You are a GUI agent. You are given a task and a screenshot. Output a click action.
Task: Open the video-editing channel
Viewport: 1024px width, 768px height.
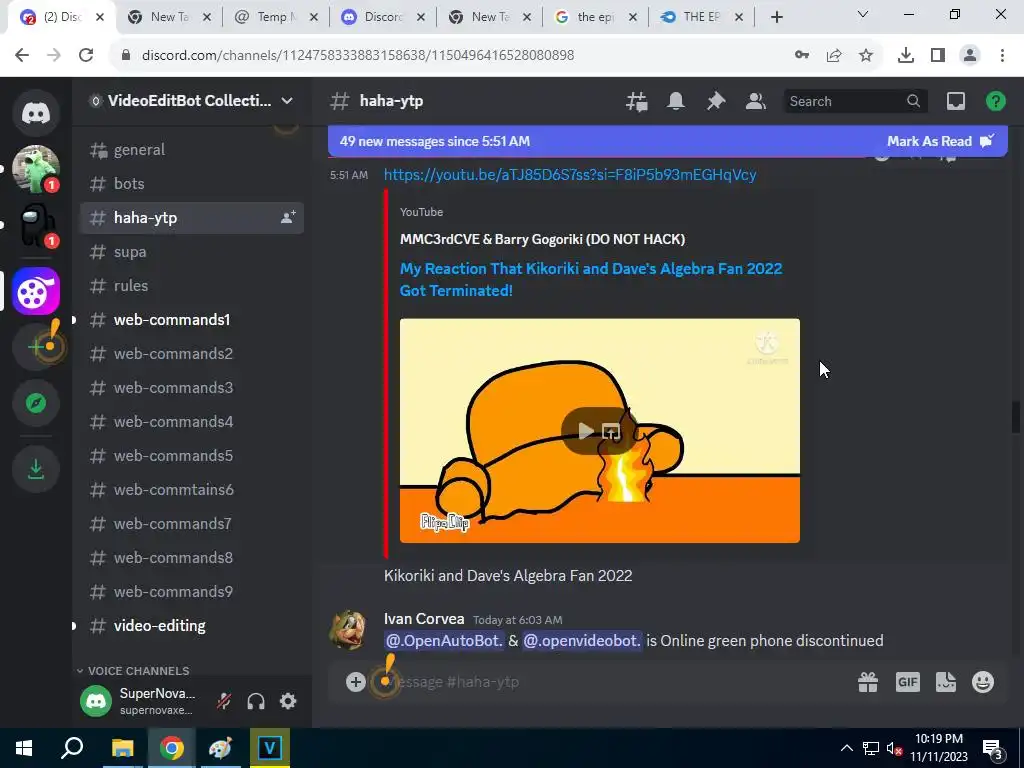point(191,625)
